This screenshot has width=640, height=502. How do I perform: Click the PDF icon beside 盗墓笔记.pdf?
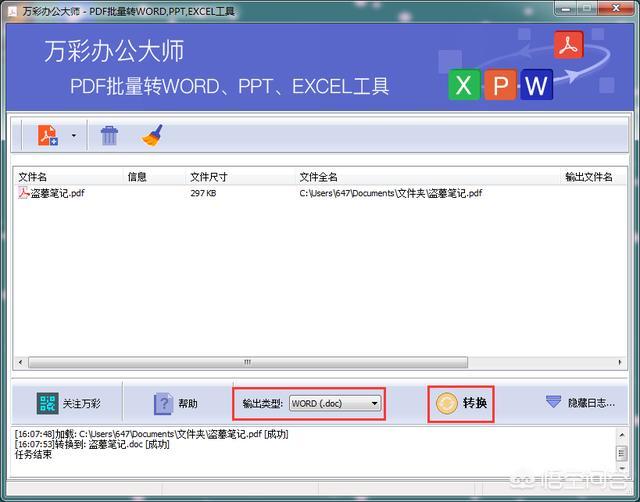click(x=23, y=193)
